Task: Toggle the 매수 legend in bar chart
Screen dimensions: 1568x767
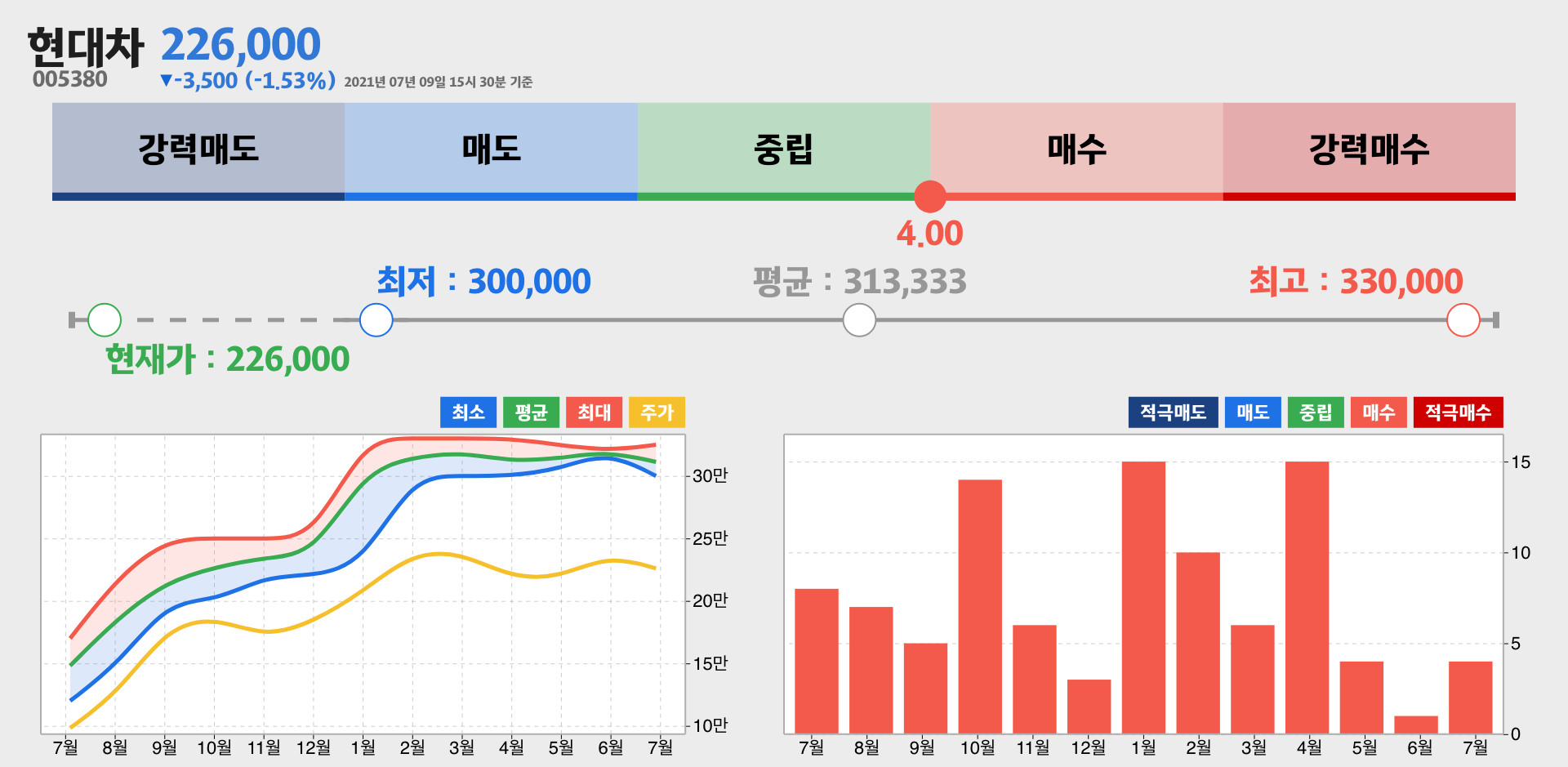Action: 1379,412
